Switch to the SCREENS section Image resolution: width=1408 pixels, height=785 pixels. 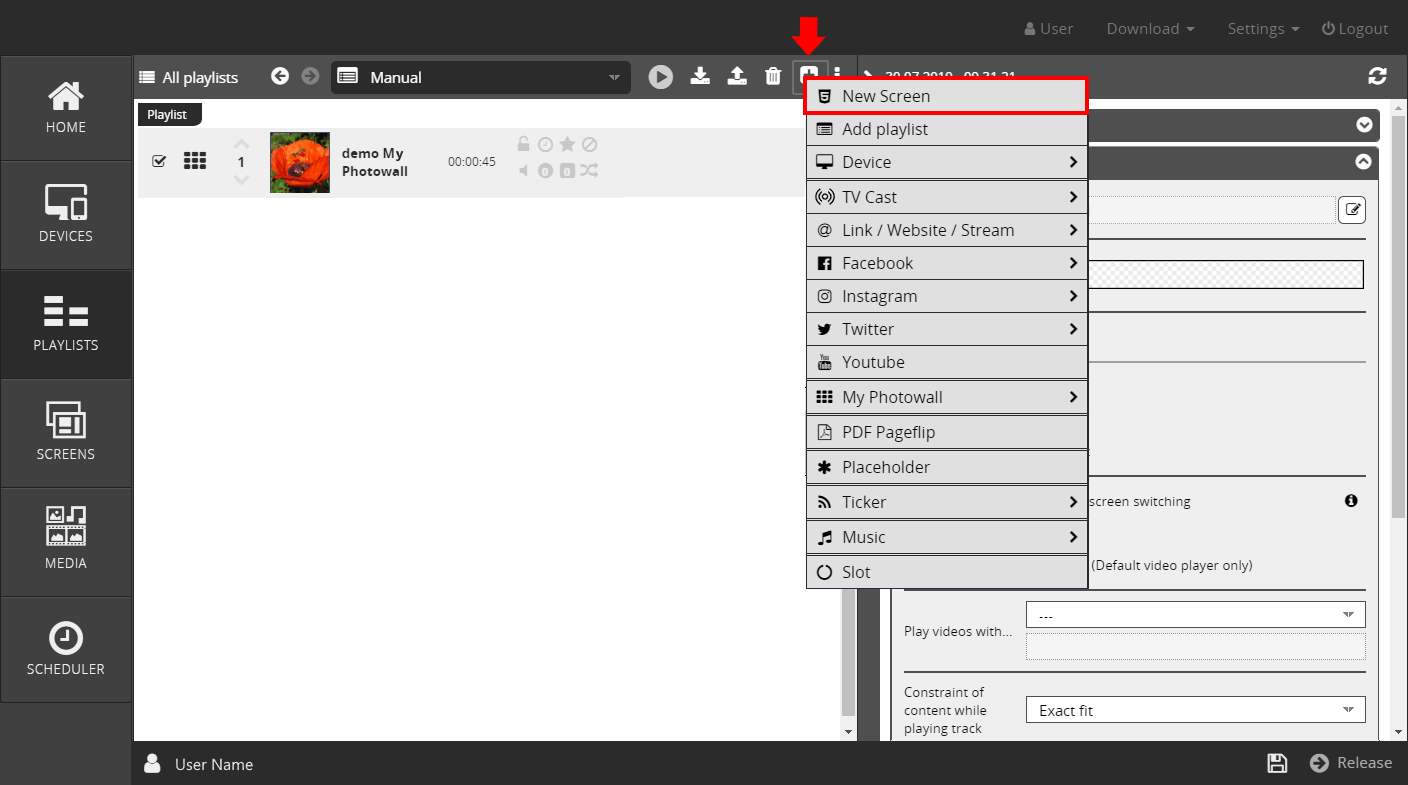coord(66,433)
